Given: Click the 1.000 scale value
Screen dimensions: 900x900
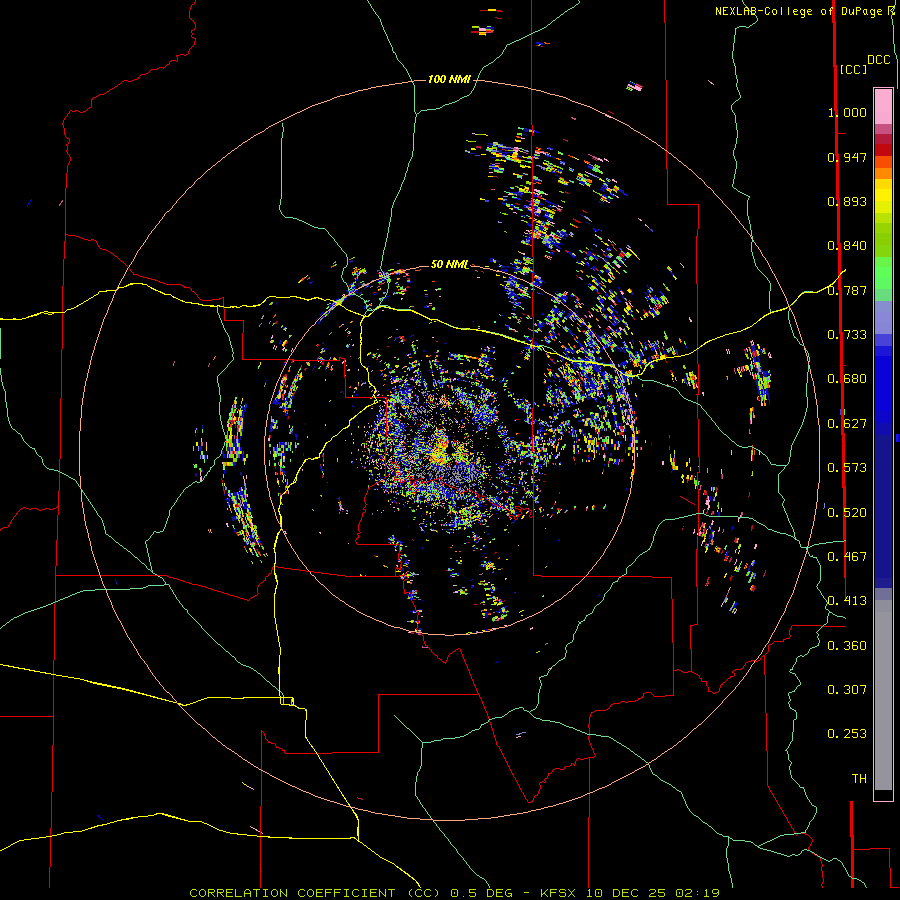Looking at the screenshot, I should 847,112.
